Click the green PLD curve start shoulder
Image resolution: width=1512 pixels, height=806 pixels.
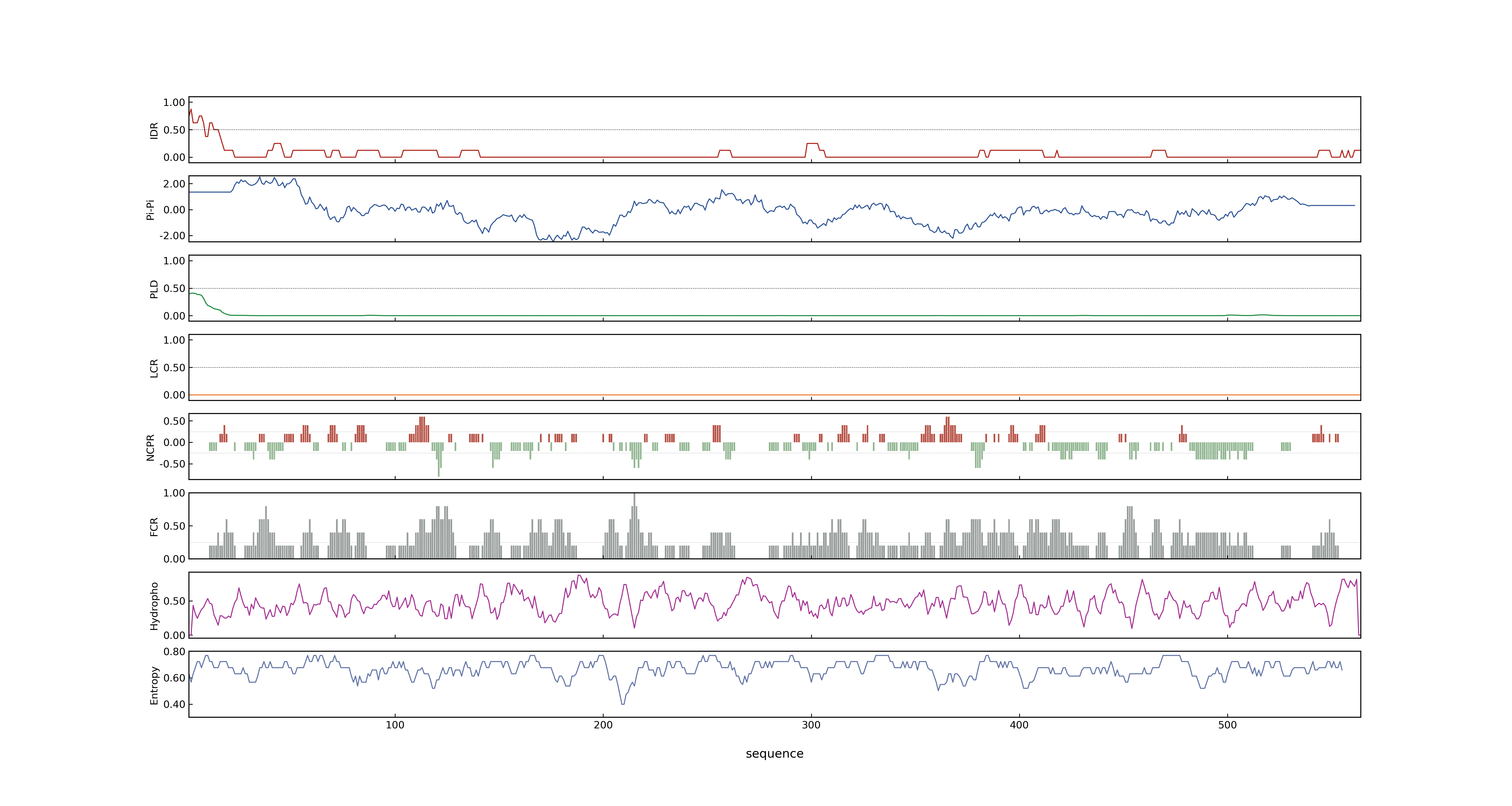(195, 293)
